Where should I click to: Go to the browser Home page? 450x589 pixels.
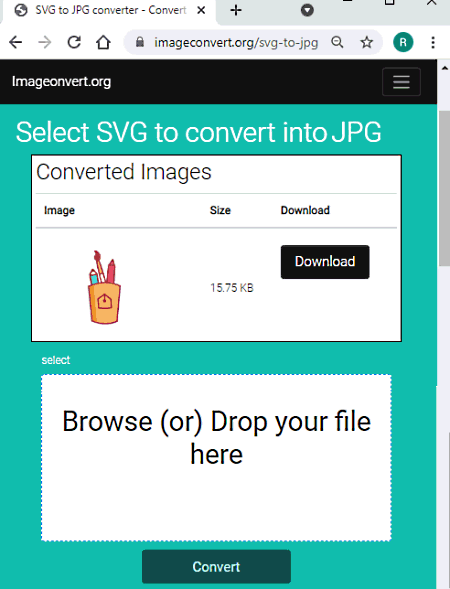pyautogui.click(x=103, y=42)
